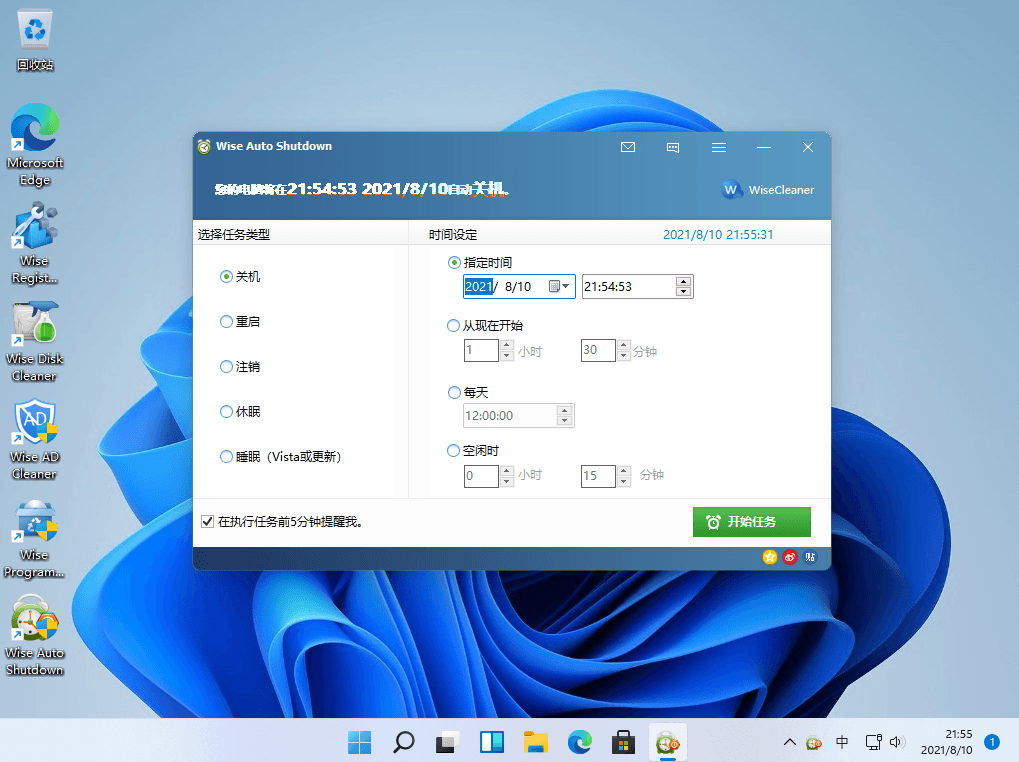Increase the from-now hours spinner
The width and height of the screenshot is (1019, 762).
[x=507, y=346]
